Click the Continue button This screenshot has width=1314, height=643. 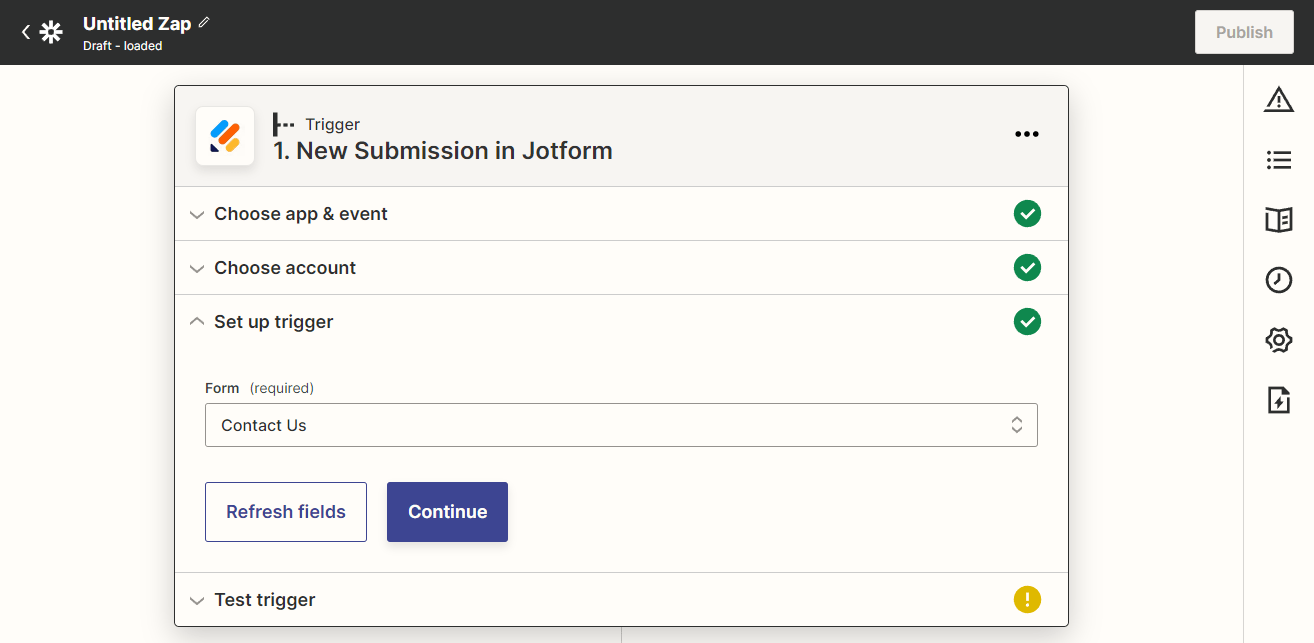tap(447, 512)
